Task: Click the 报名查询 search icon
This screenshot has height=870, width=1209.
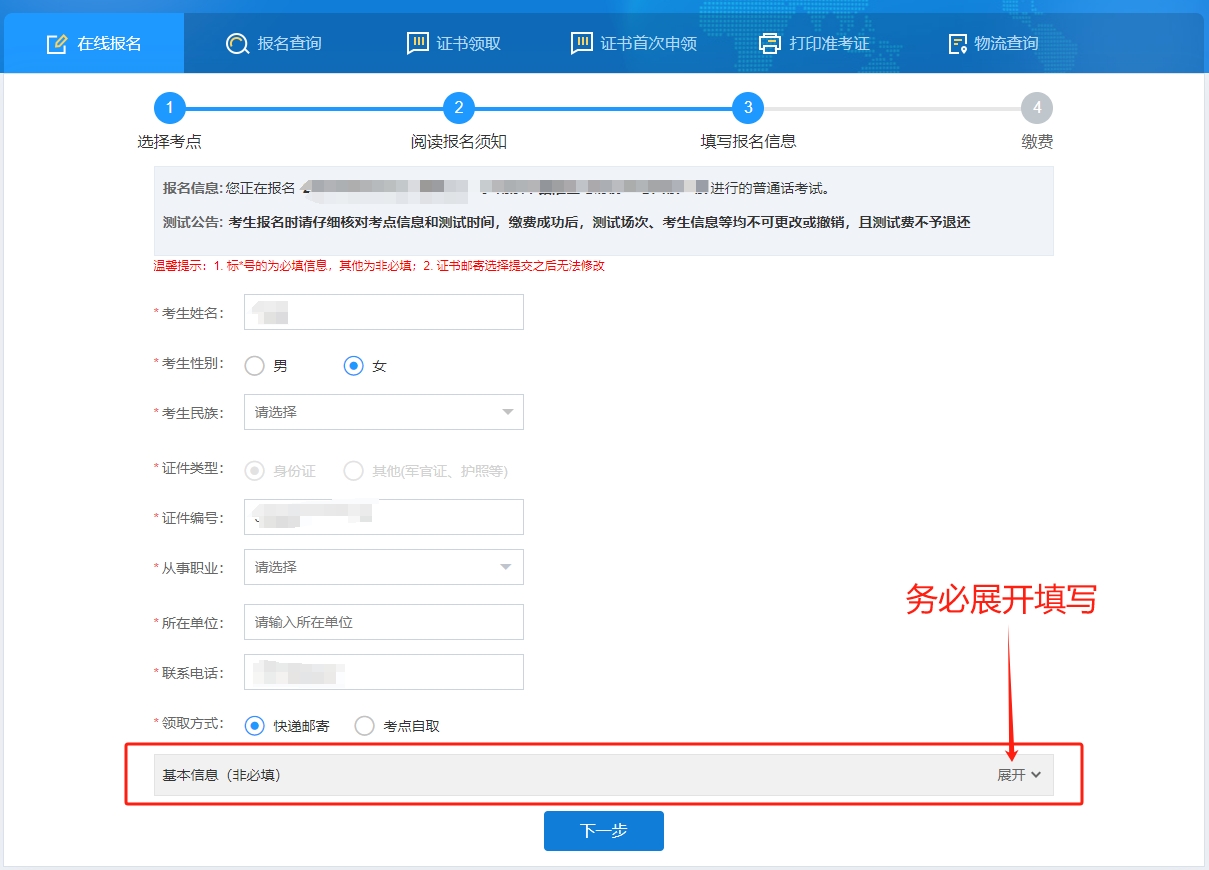Action: point(237,44)
